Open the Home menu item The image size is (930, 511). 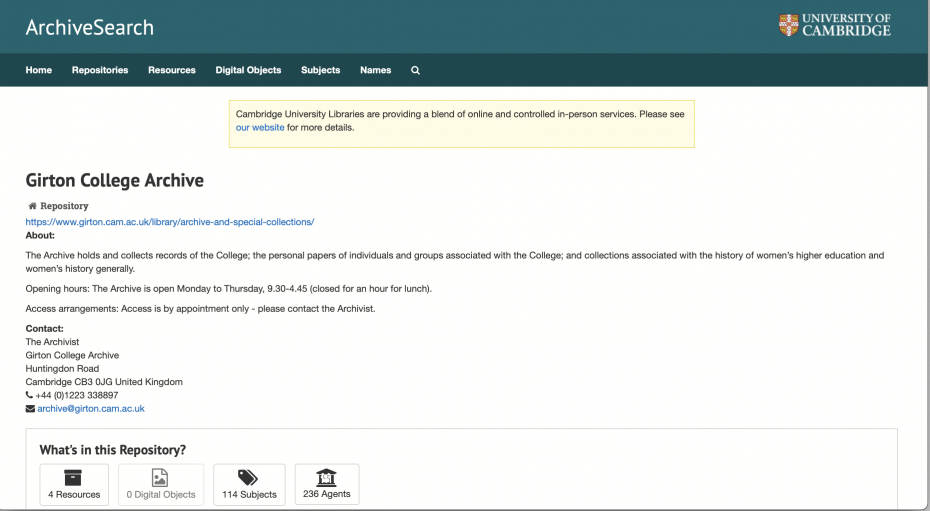tap(39, 70)
